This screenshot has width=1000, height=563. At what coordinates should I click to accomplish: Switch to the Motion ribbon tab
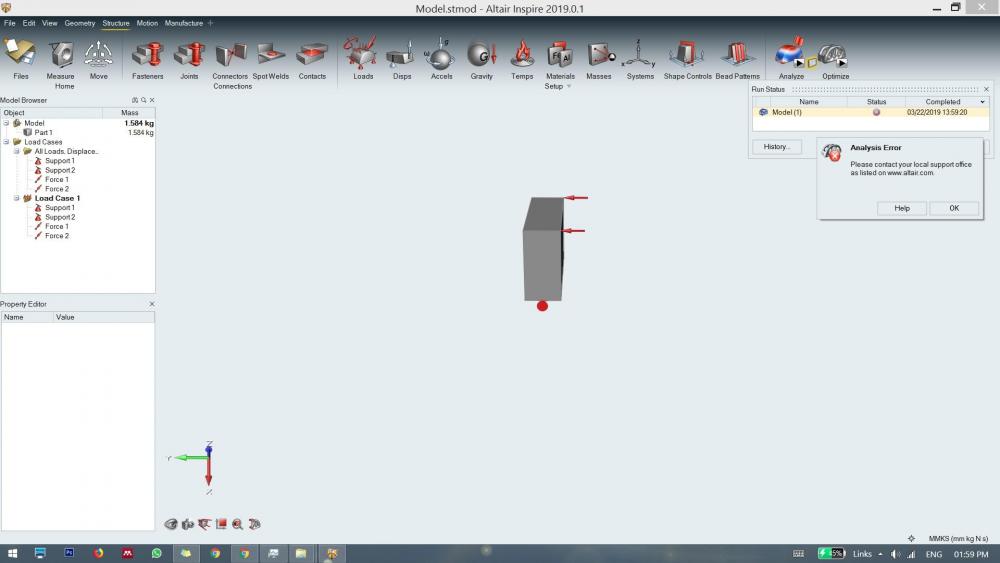tap(147, 23)
